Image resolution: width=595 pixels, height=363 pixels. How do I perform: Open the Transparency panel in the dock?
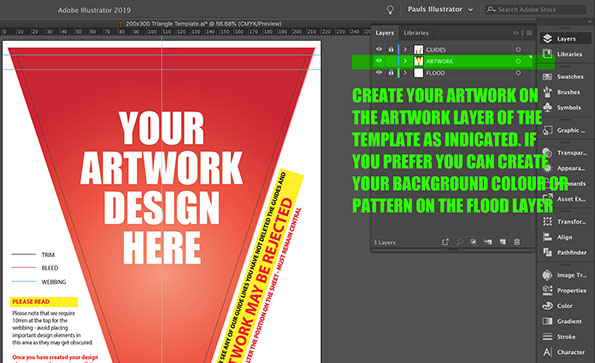click(564, 152)
